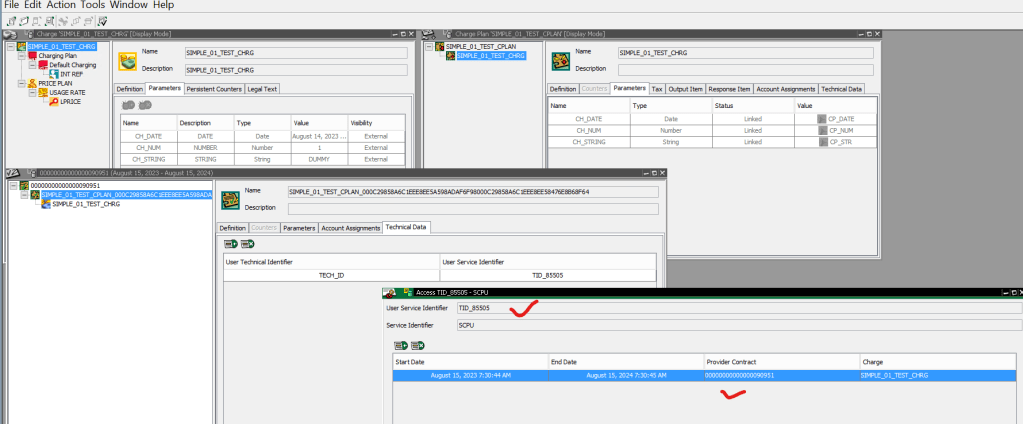Click the checkmark verify icon in main toolbar

[x=103, y=22]
